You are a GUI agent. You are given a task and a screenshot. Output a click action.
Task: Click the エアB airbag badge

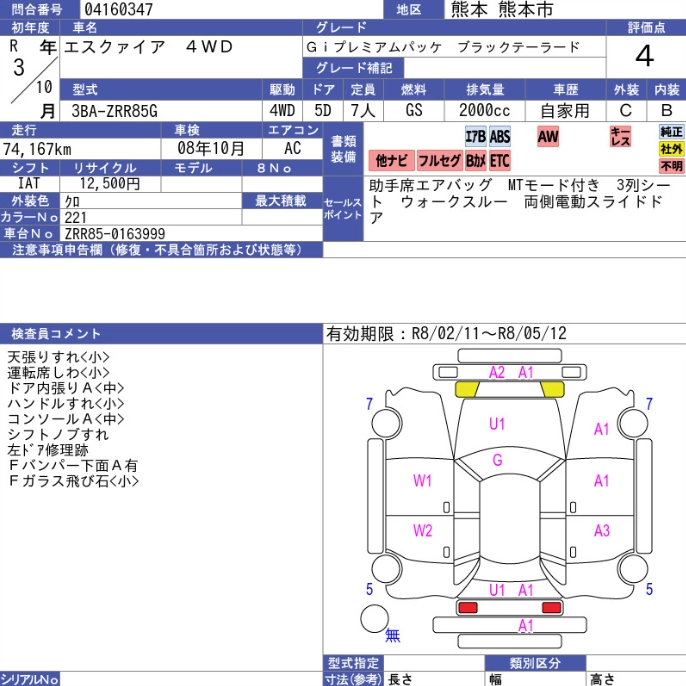tap(475, 137)
